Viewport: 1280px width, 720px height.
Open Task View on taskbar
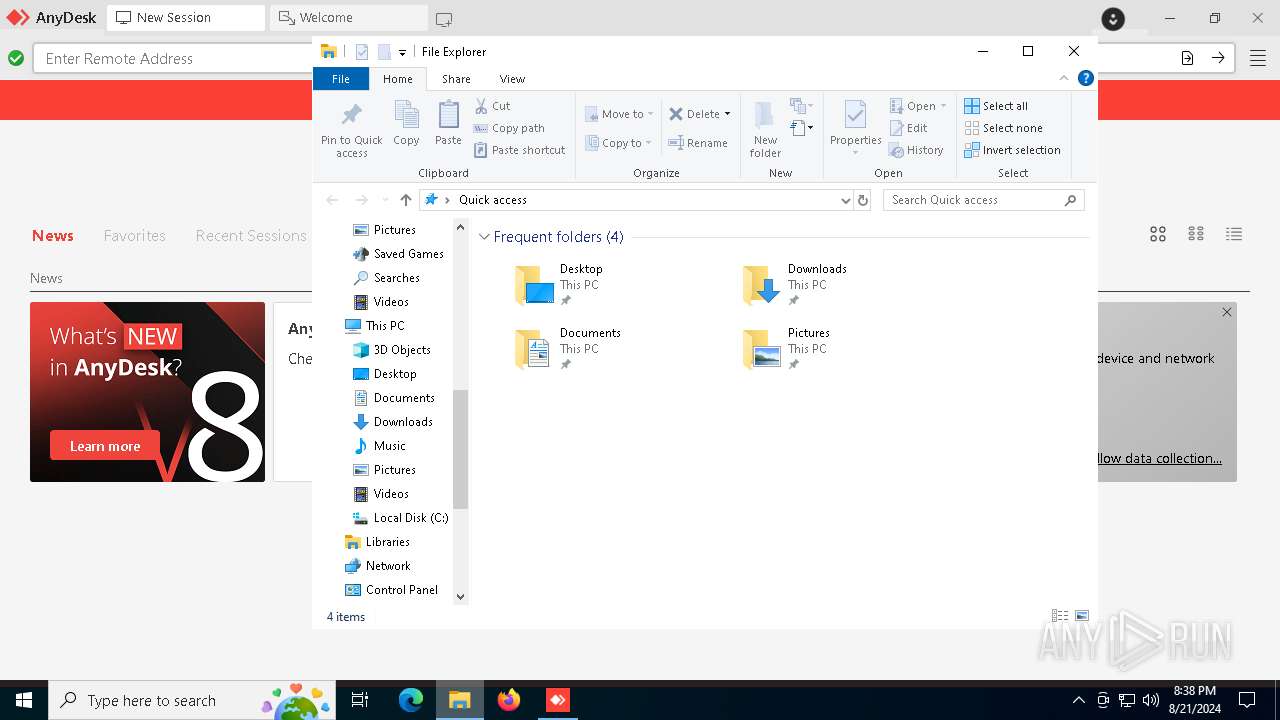[x=360, y=700]
